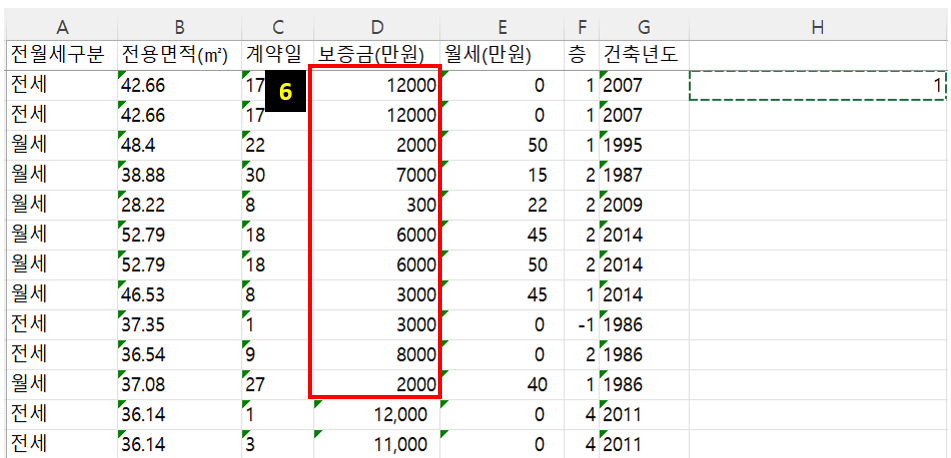Select column H header
This screenshot has width=951, height=458.
pyautogui.click(x=819, y=26)
